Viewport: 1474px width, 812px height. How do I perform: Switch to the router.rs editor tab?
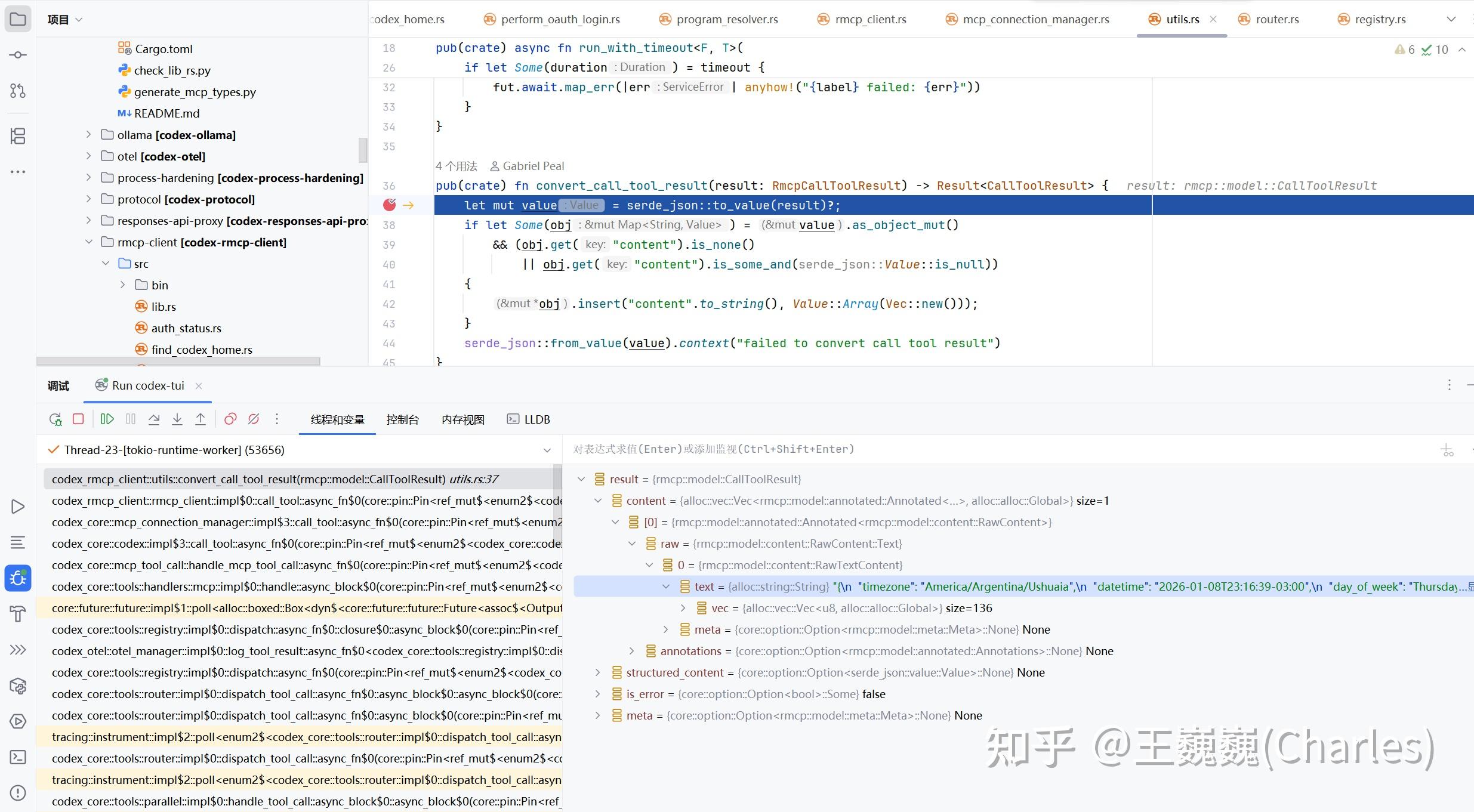tap(1268, 19)
